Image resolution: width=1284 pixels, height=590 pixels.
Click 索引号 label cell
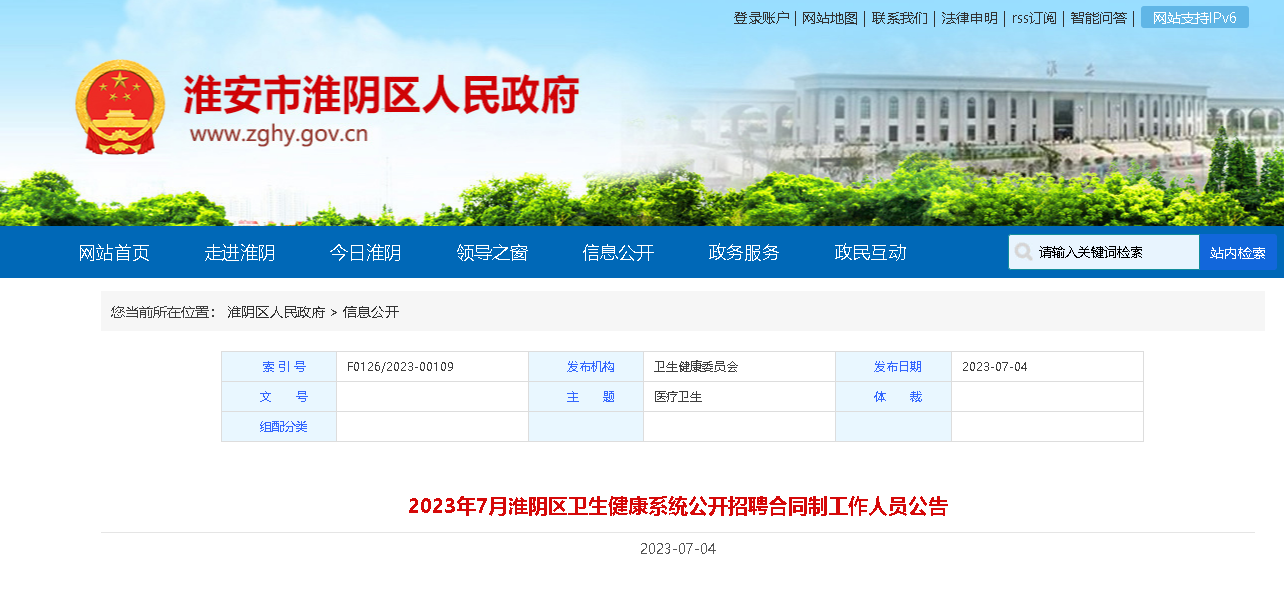(x=279, y=367)
